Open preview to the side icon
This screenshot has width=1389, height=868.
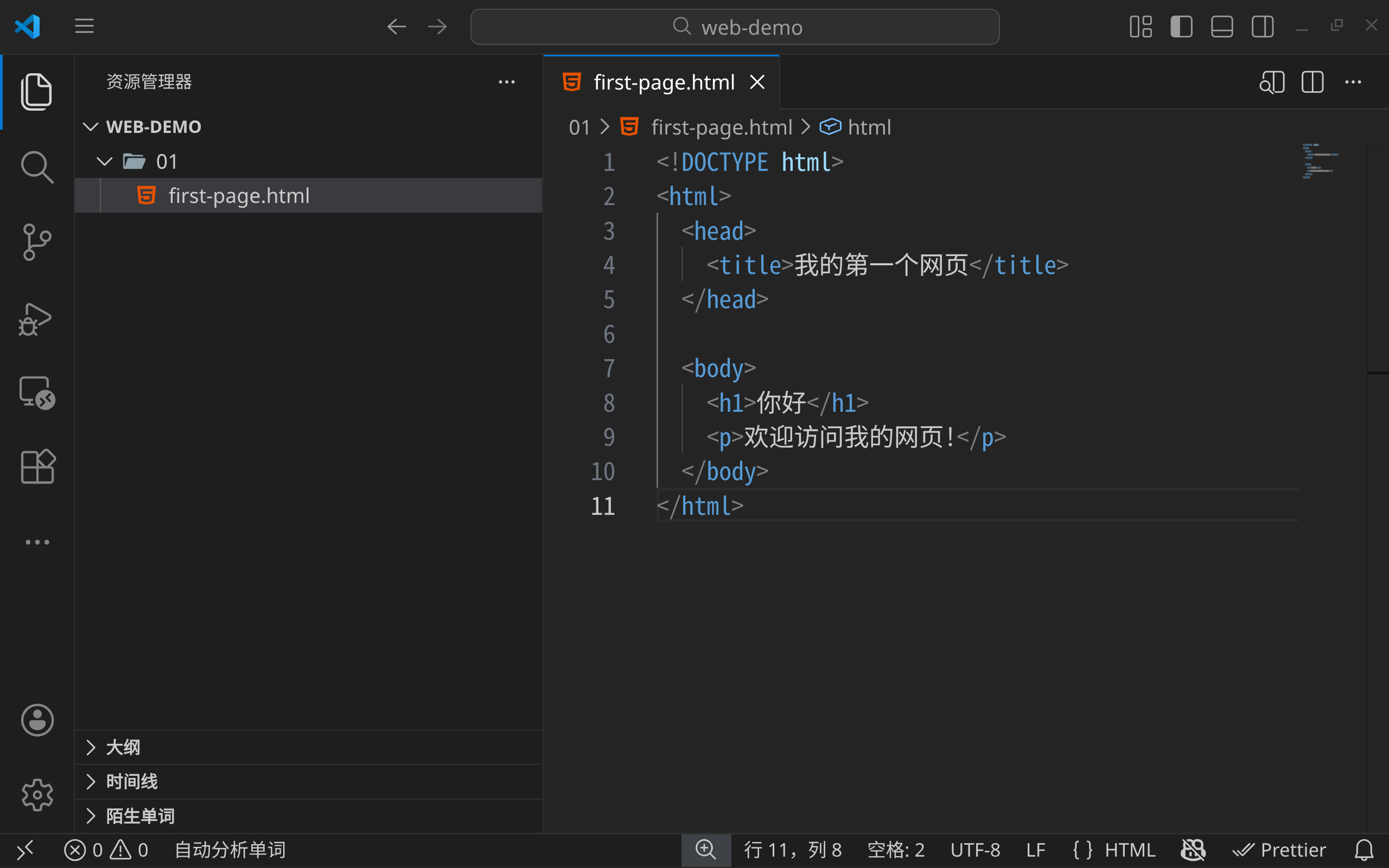pos(1271,82)
